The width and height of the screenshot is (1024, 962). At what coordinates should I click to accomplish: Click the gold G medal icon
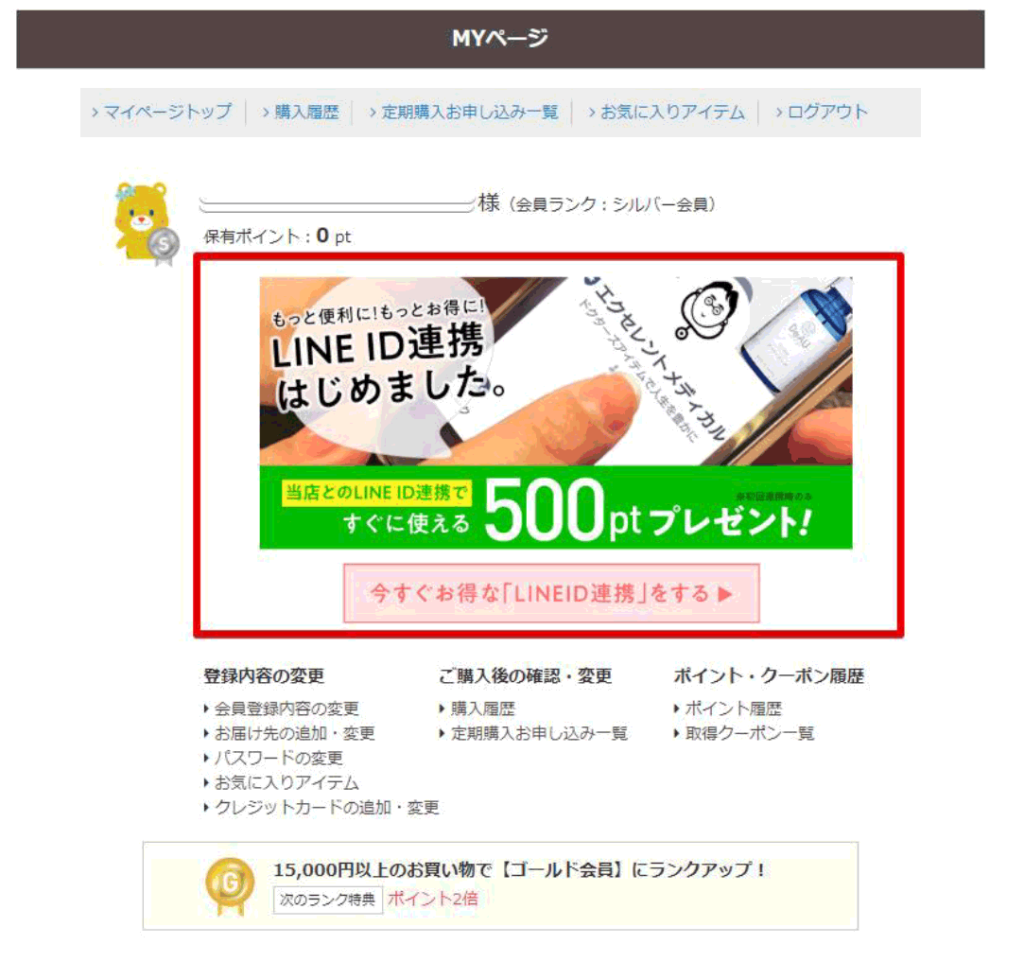tap(229, 885)
